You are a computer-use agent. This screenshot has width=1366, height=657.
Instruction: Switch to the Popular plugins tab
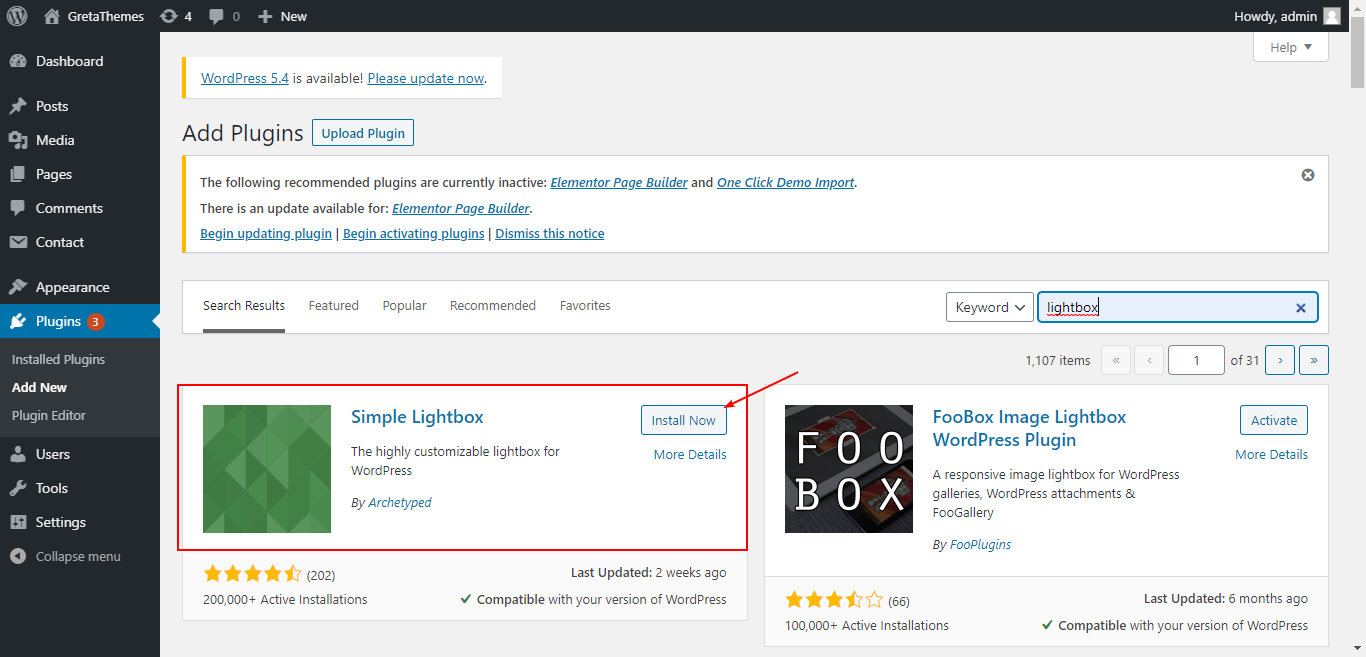[404, 305]
